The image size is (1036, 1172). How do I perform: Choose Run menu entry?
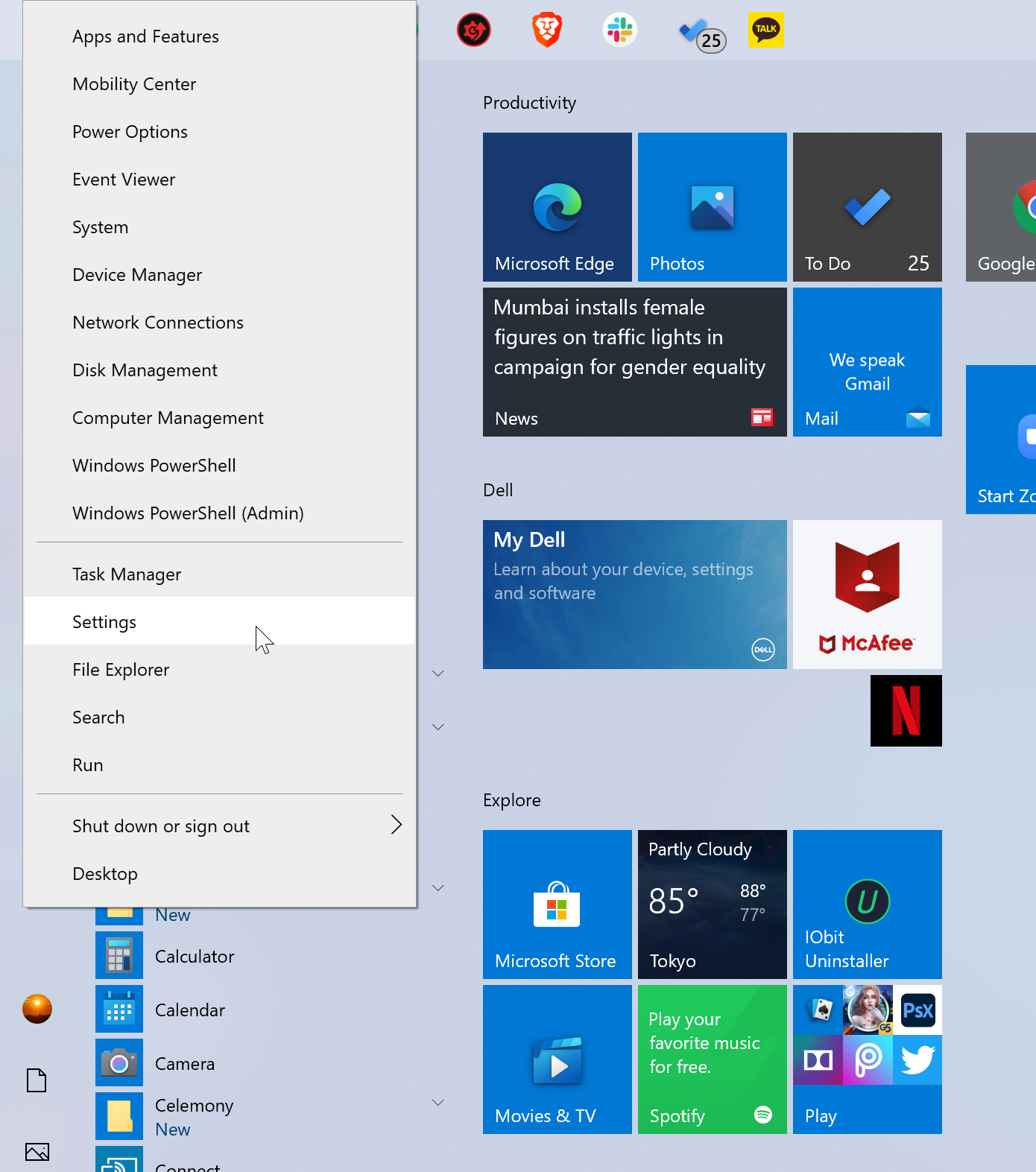[x=219, y=765]
